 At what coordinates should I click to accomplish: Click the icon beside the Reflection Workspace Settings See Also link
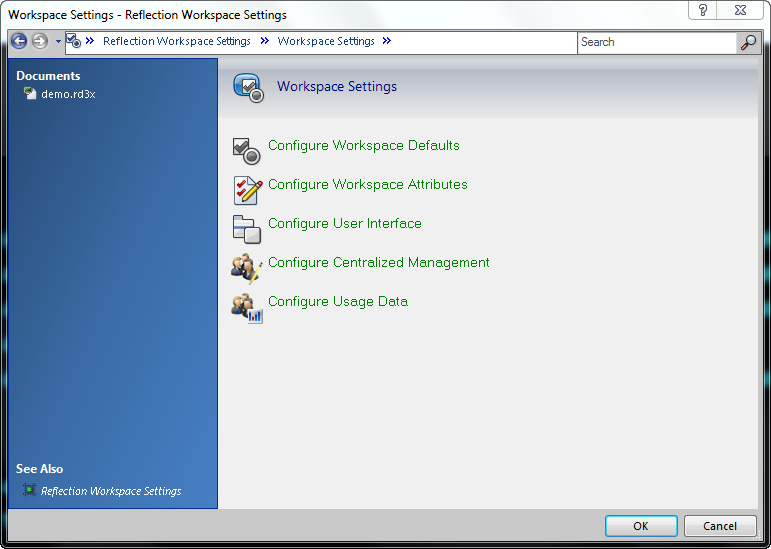point(30,490)
